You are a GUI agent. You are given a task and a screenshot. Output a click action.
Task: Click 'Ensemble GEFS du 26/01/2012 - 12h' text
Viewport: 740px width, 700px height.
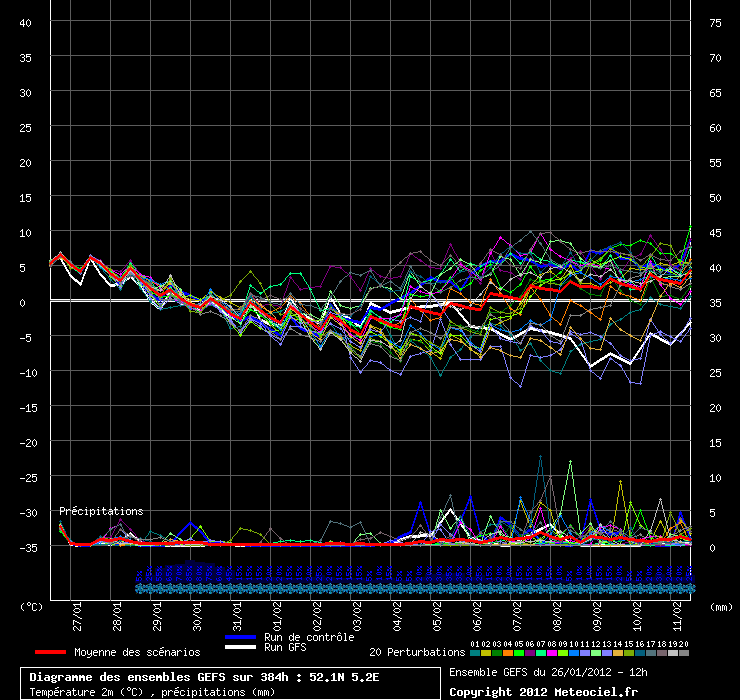(548, 672)
